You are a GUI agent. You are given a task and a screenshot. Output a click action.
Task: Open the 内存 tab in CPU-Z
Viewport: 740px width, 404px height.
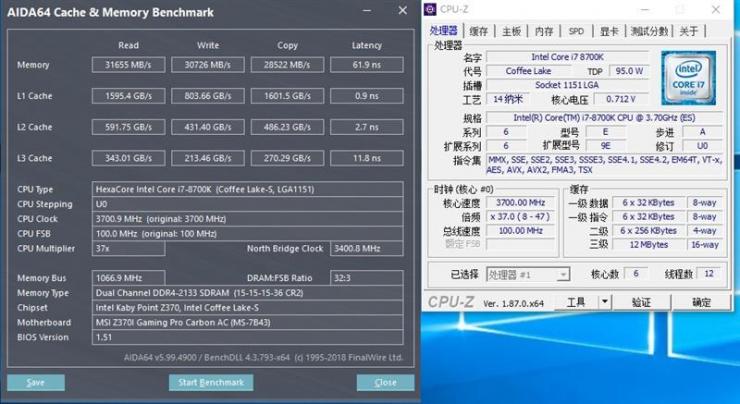(x=544, y=31)
